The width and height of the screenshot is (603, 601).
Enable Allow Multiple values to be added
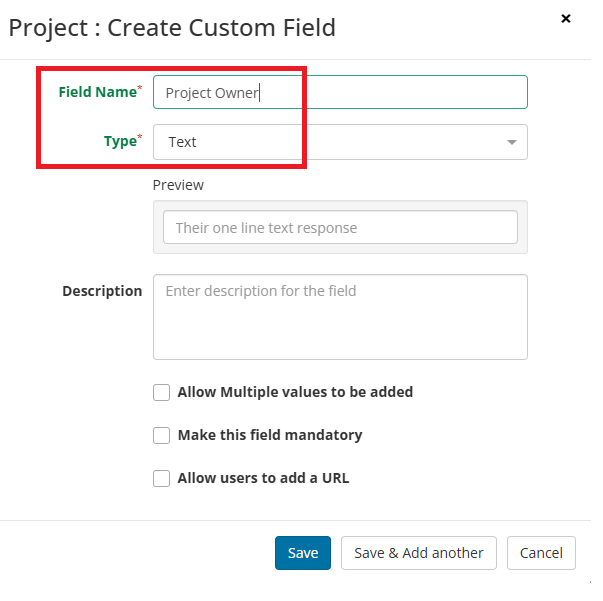[162, 392]
